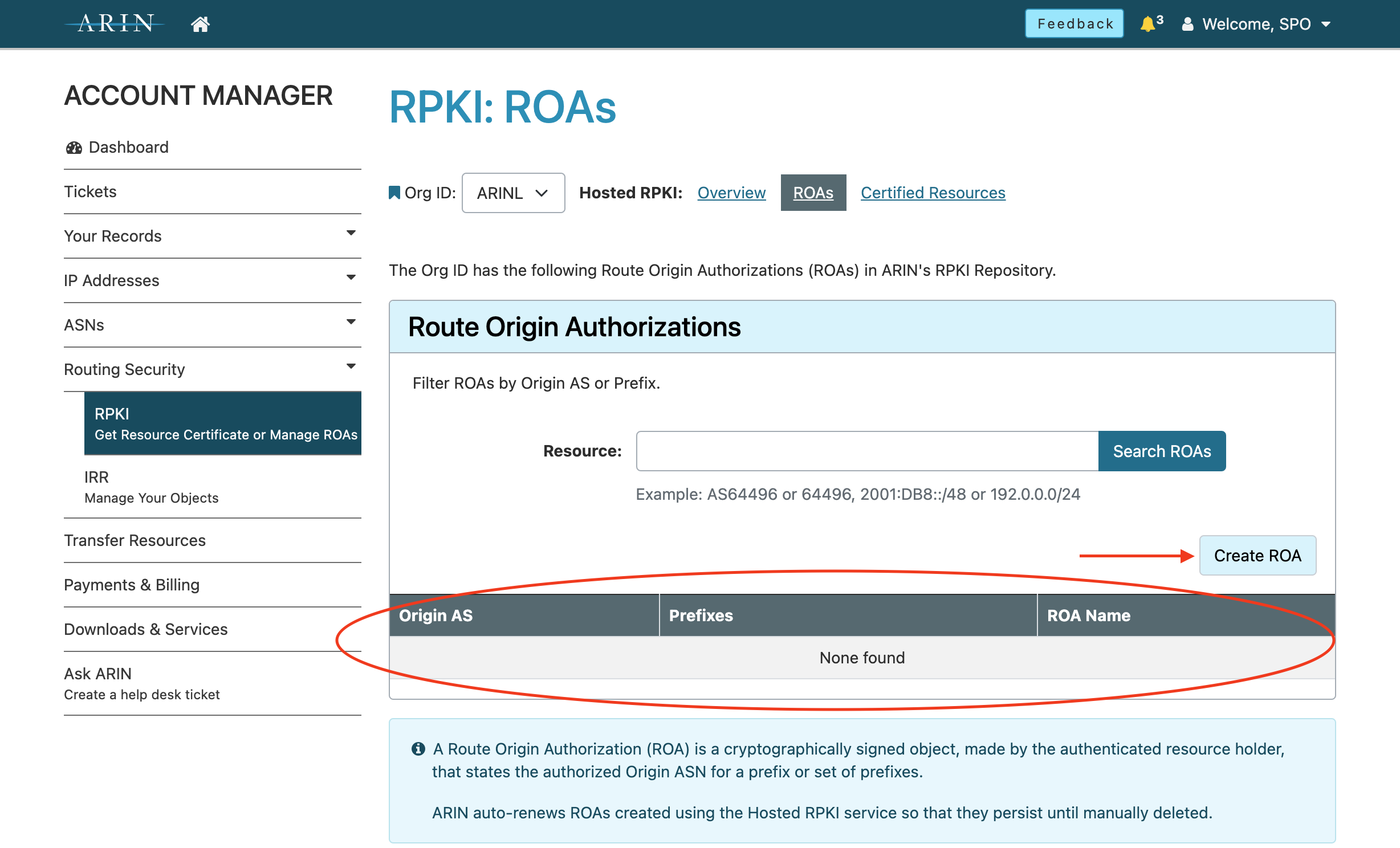Image resolution: width=1400 pixels, height=848 pixels.
Task: Open Hosted RPKI Overview link
Action: (731, 193)
